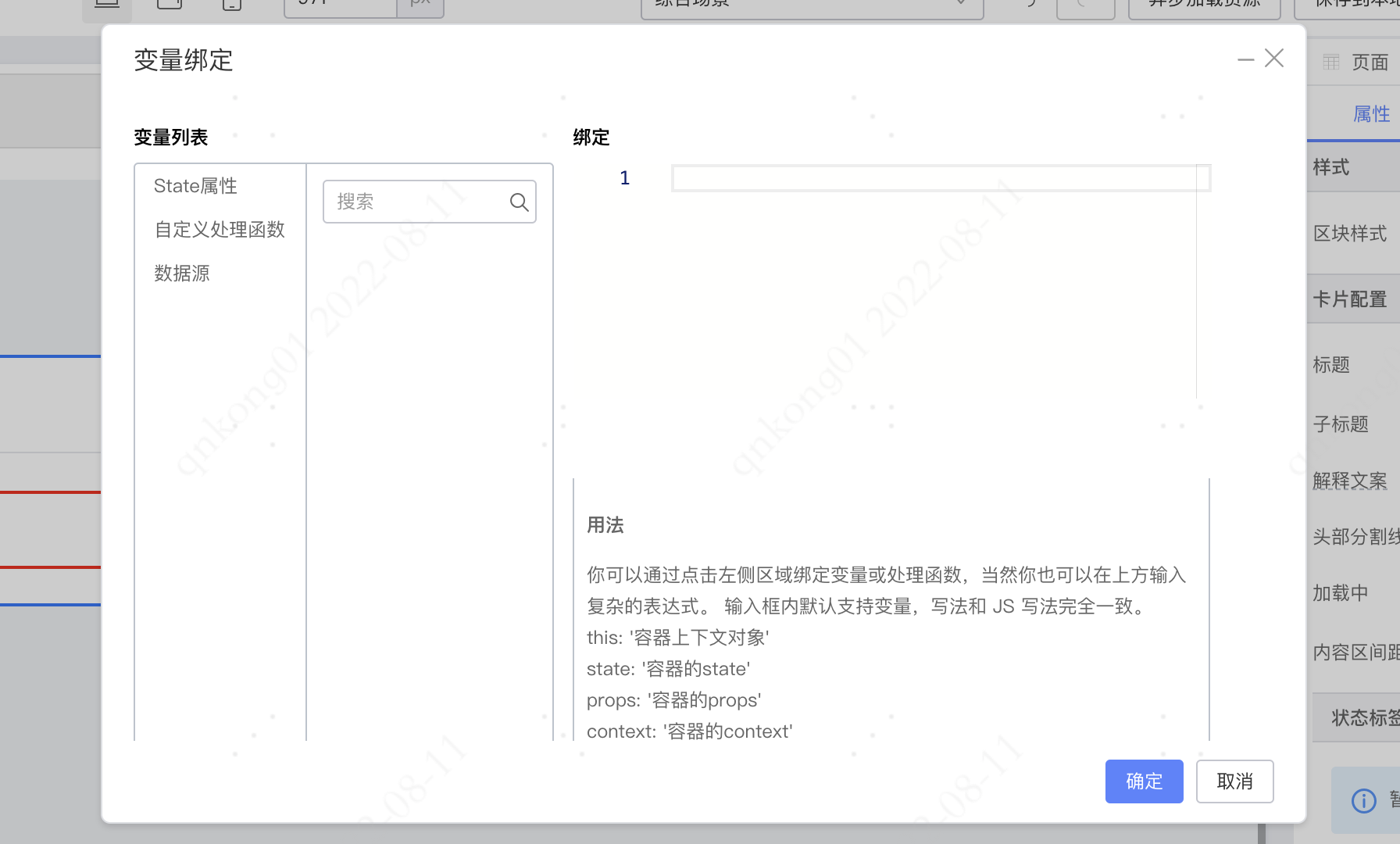The image size is (1400, 844).
Task: Select 自定义处理函数 category
Action: pos(220,230)
